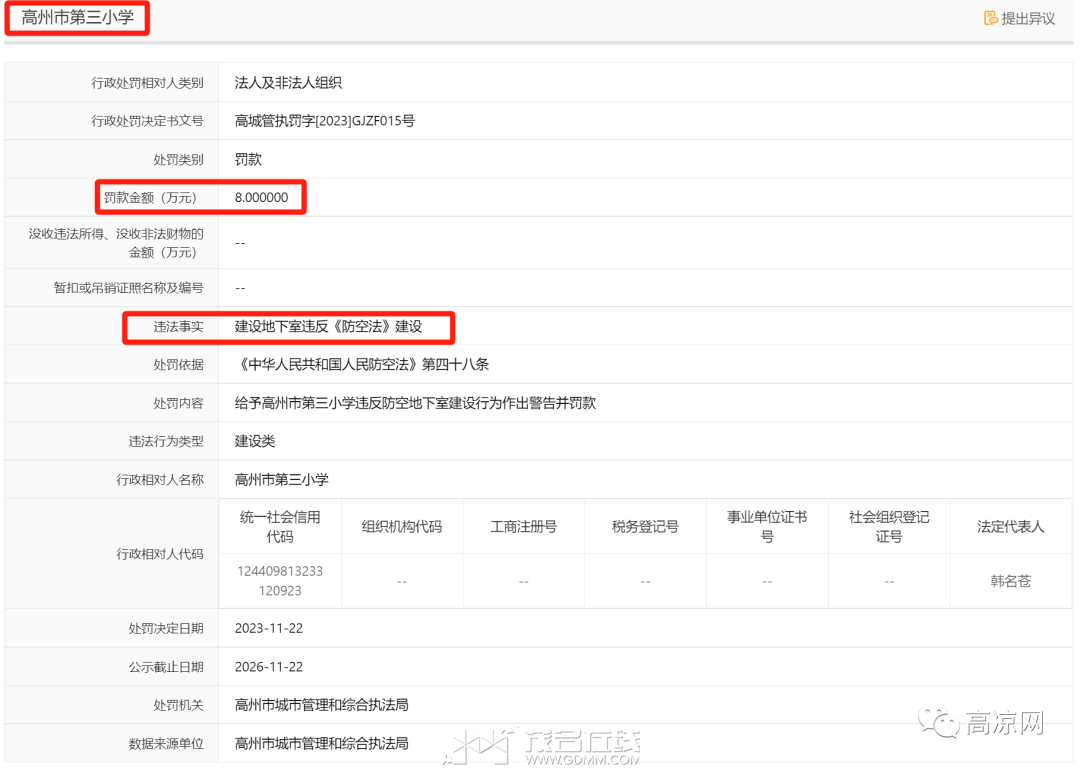Screen dimensions: 1080x770
Task: Click the label 处罚内容
Action: point(178,403)
